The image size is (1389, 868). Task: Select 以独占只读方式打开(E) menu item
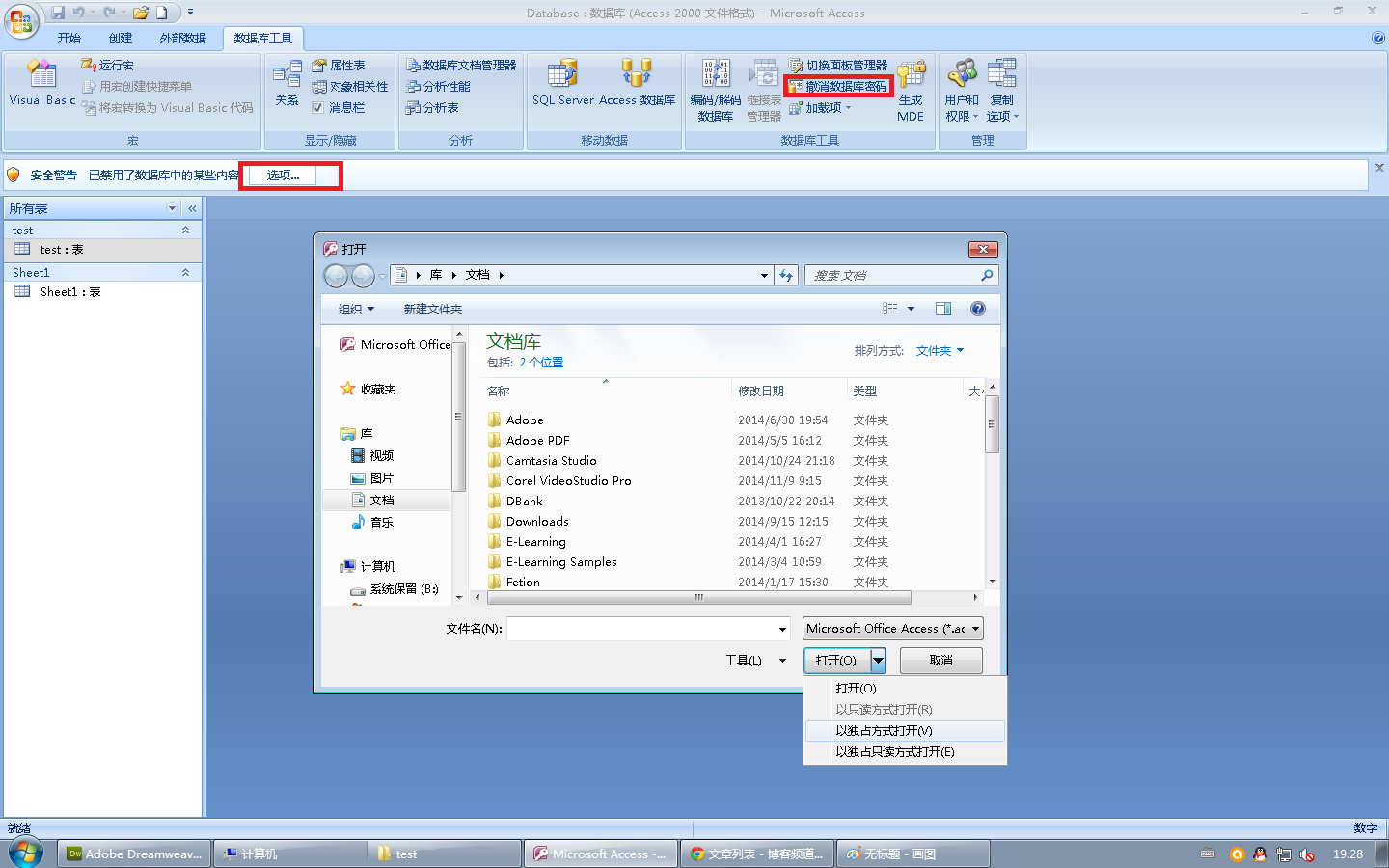pos(905,752)
